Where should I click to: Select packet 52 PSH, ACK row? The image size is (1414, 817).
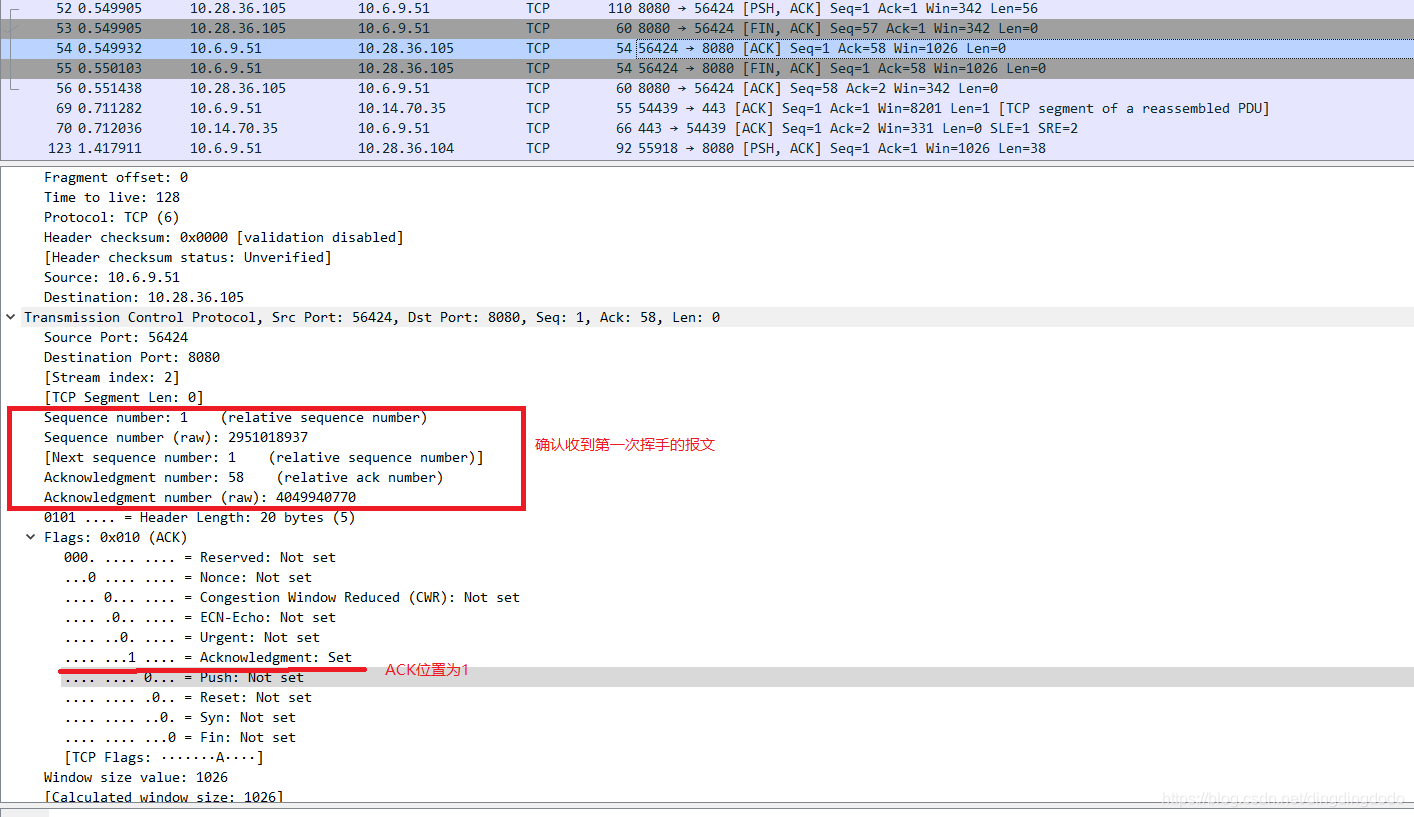click(x=707, y=8)
